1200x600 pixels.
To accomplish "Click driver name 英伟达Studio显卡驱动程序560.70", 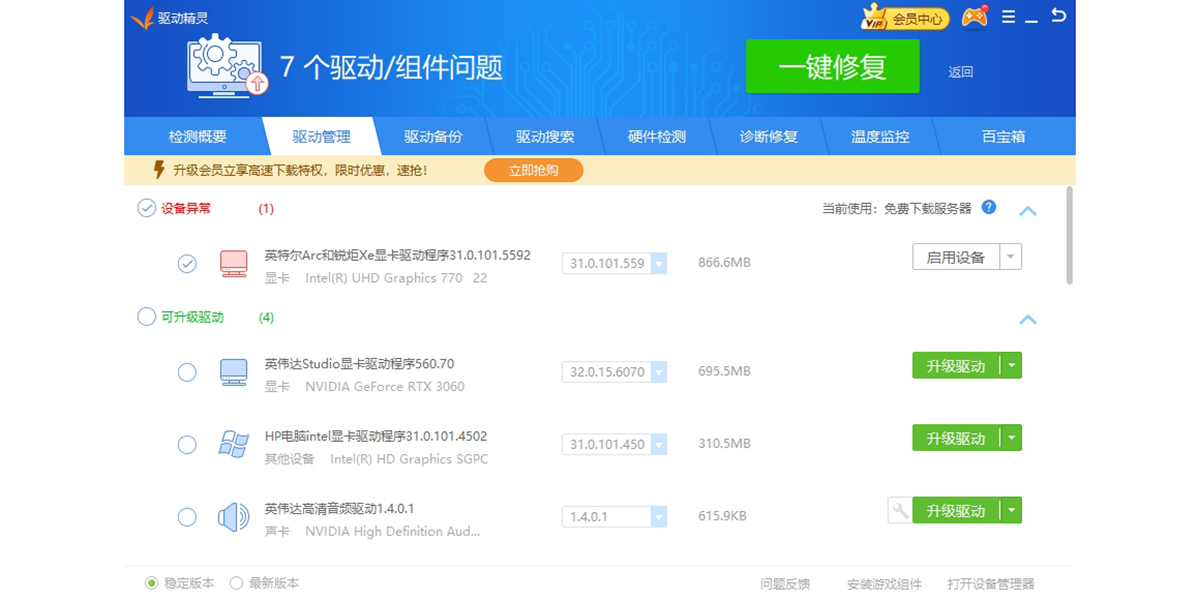I will click(x=359, y=364).
